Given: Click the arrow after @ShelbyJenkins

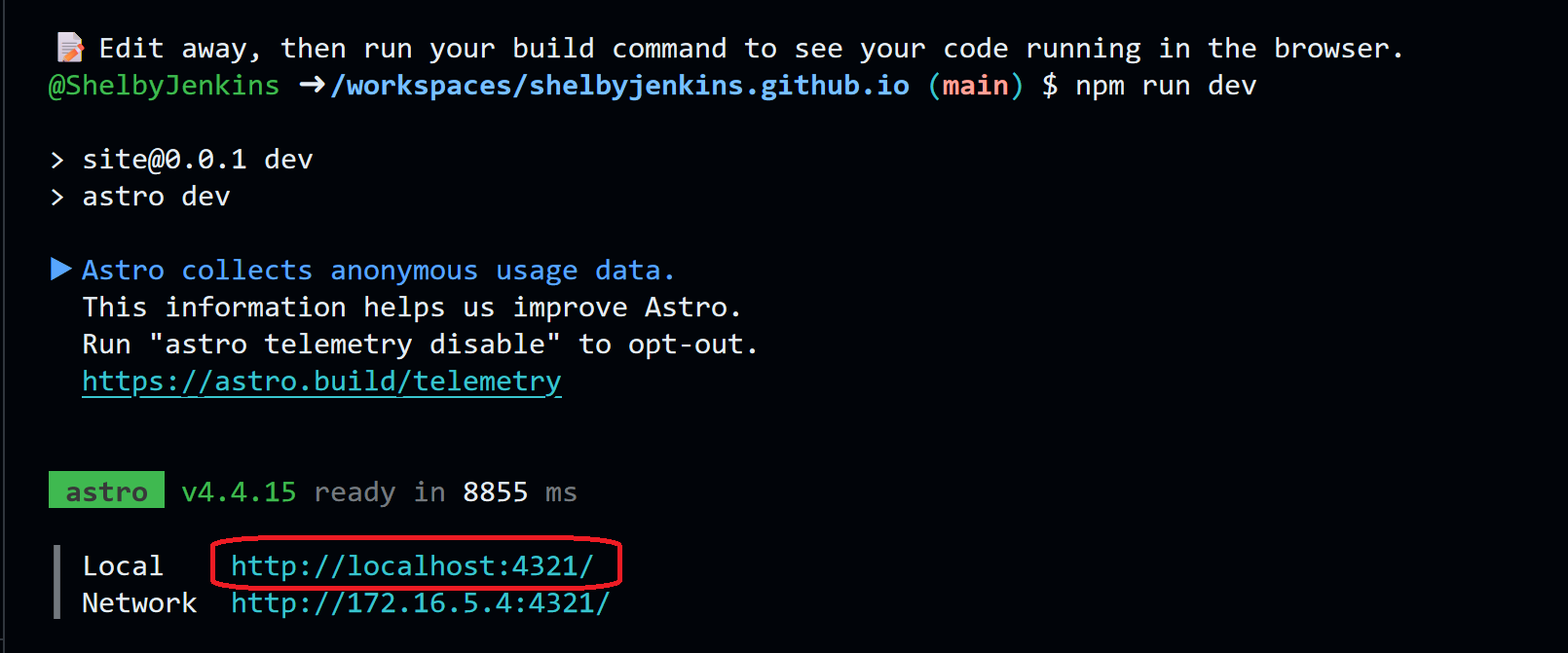Looking at the screenshot, I should (x=312, y=86).
